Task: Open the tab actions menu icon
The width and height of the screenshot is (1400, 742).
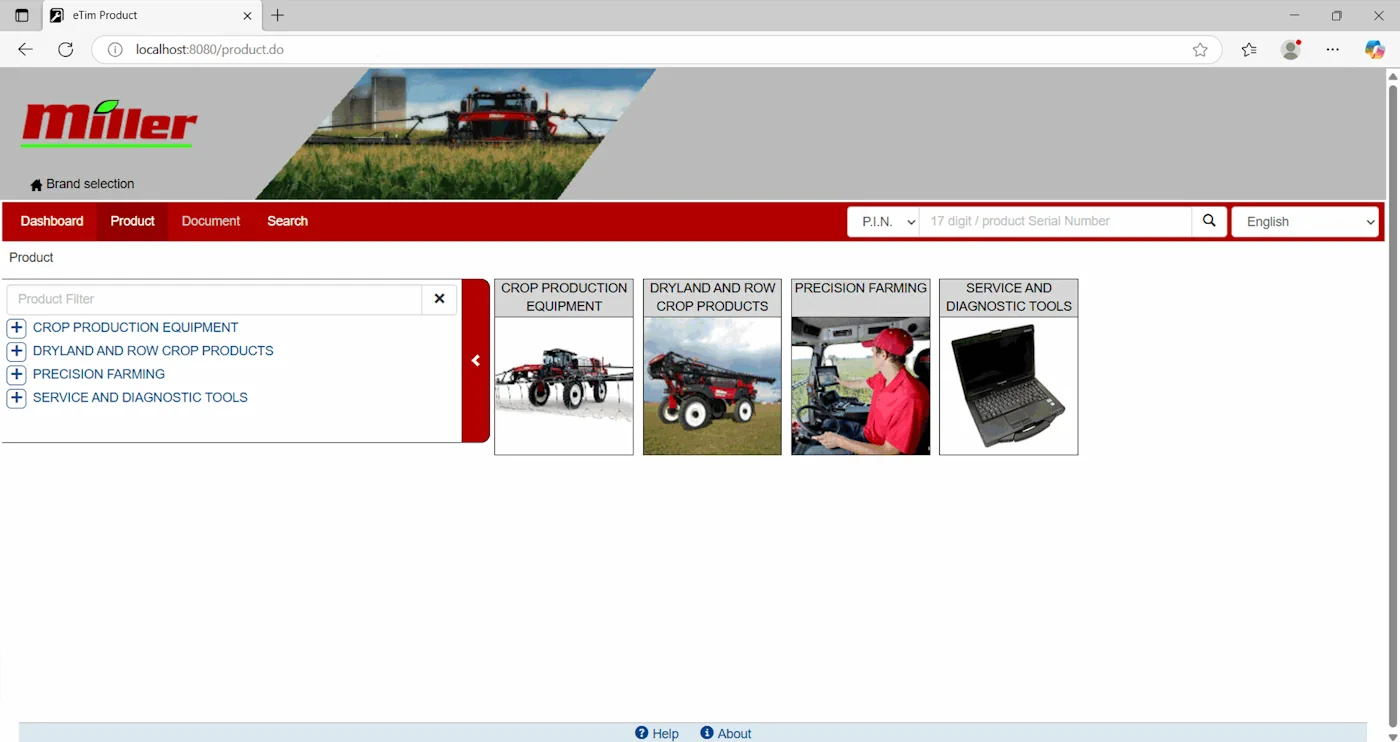Action: 22,16
